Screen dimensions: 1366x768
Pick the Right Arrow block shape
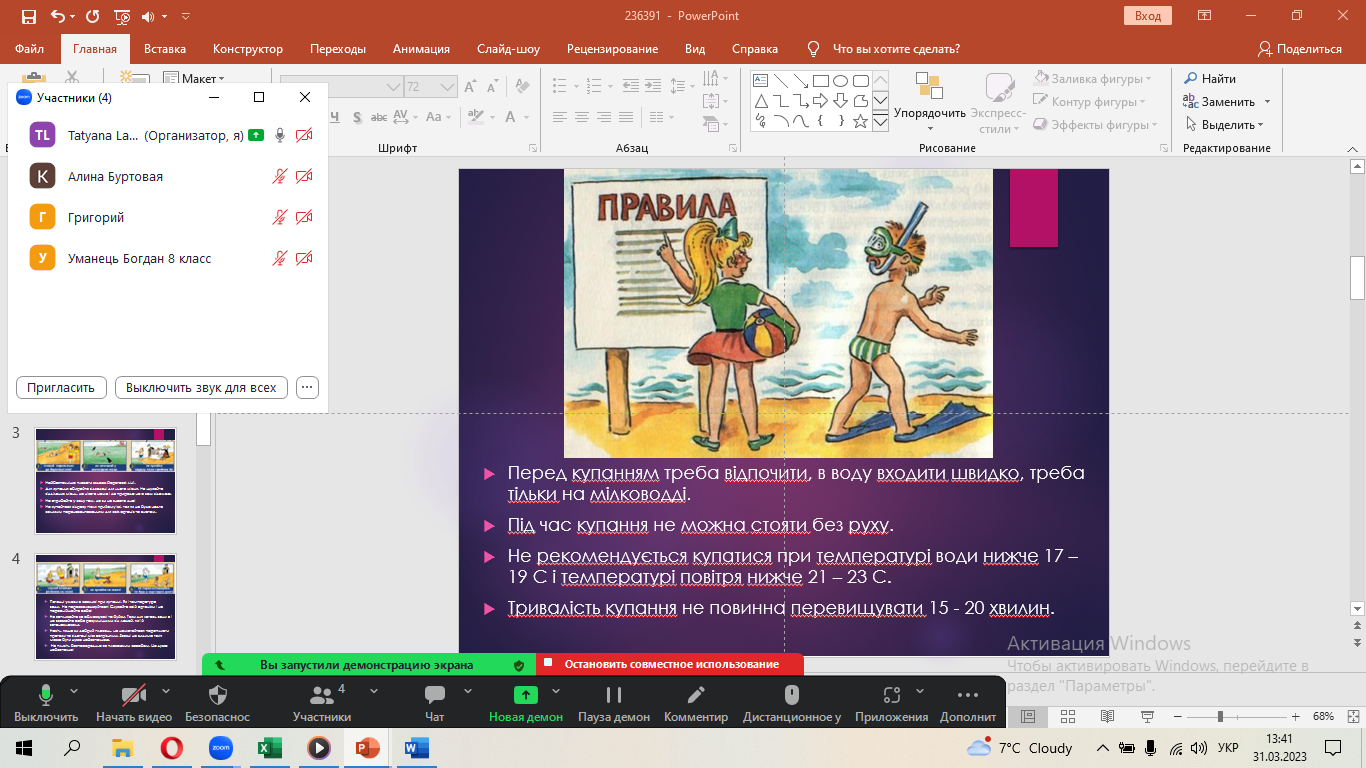click(x=820, y=101)
